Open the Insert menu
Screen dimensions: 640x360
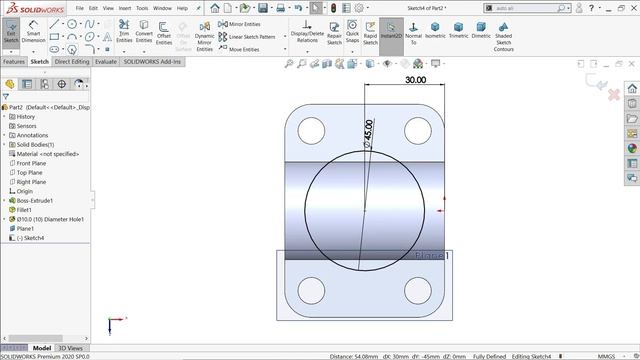[x=125, y=8]
